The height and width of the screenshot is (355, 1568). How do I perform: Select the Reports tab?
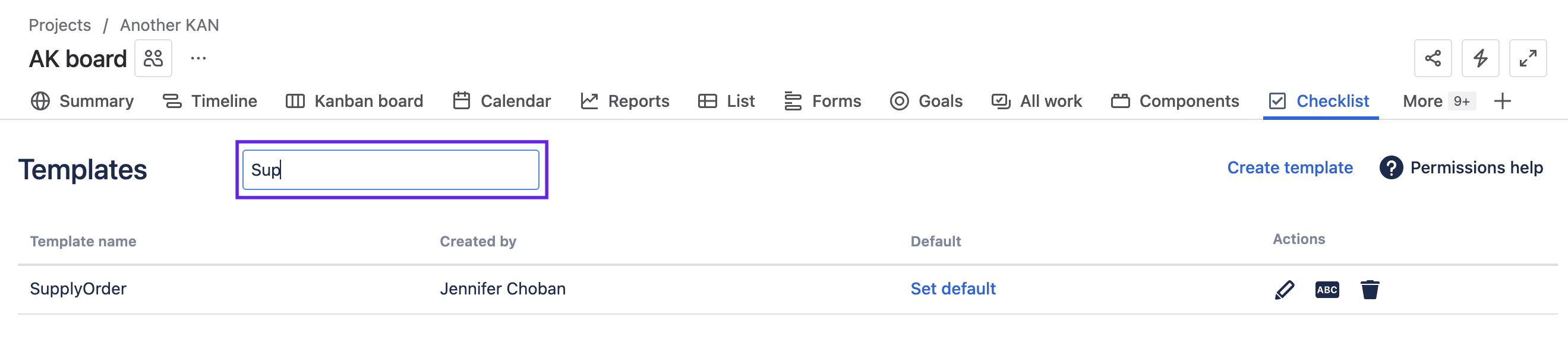[624, 101]
